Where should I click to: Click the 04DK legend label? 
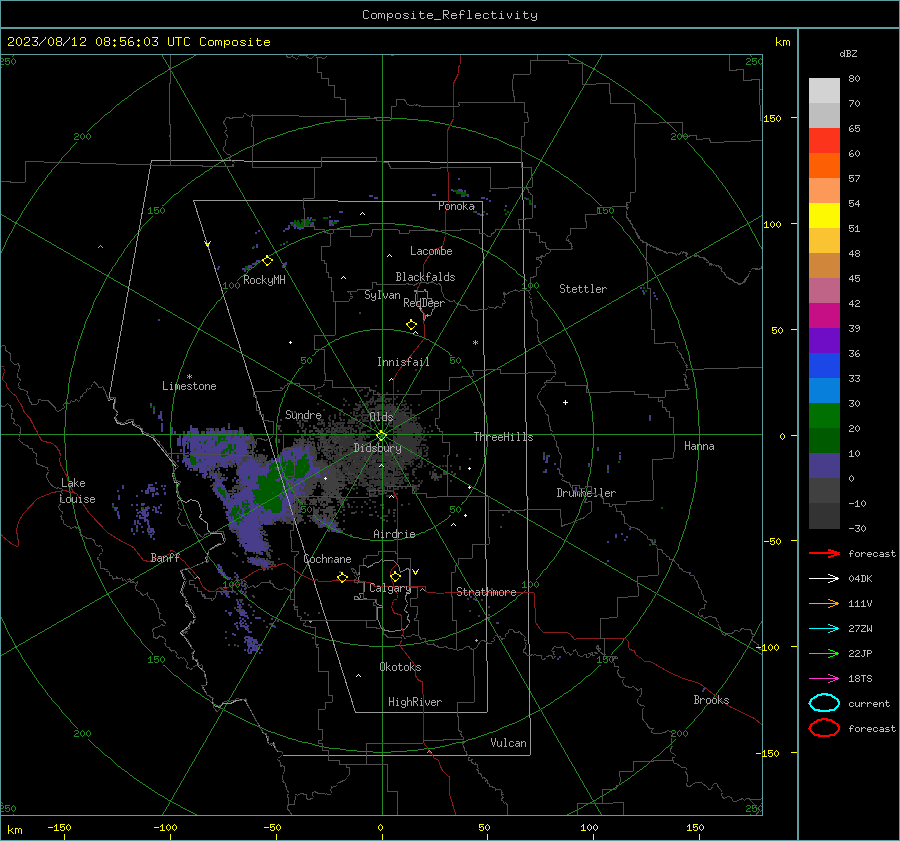(860, 579)
